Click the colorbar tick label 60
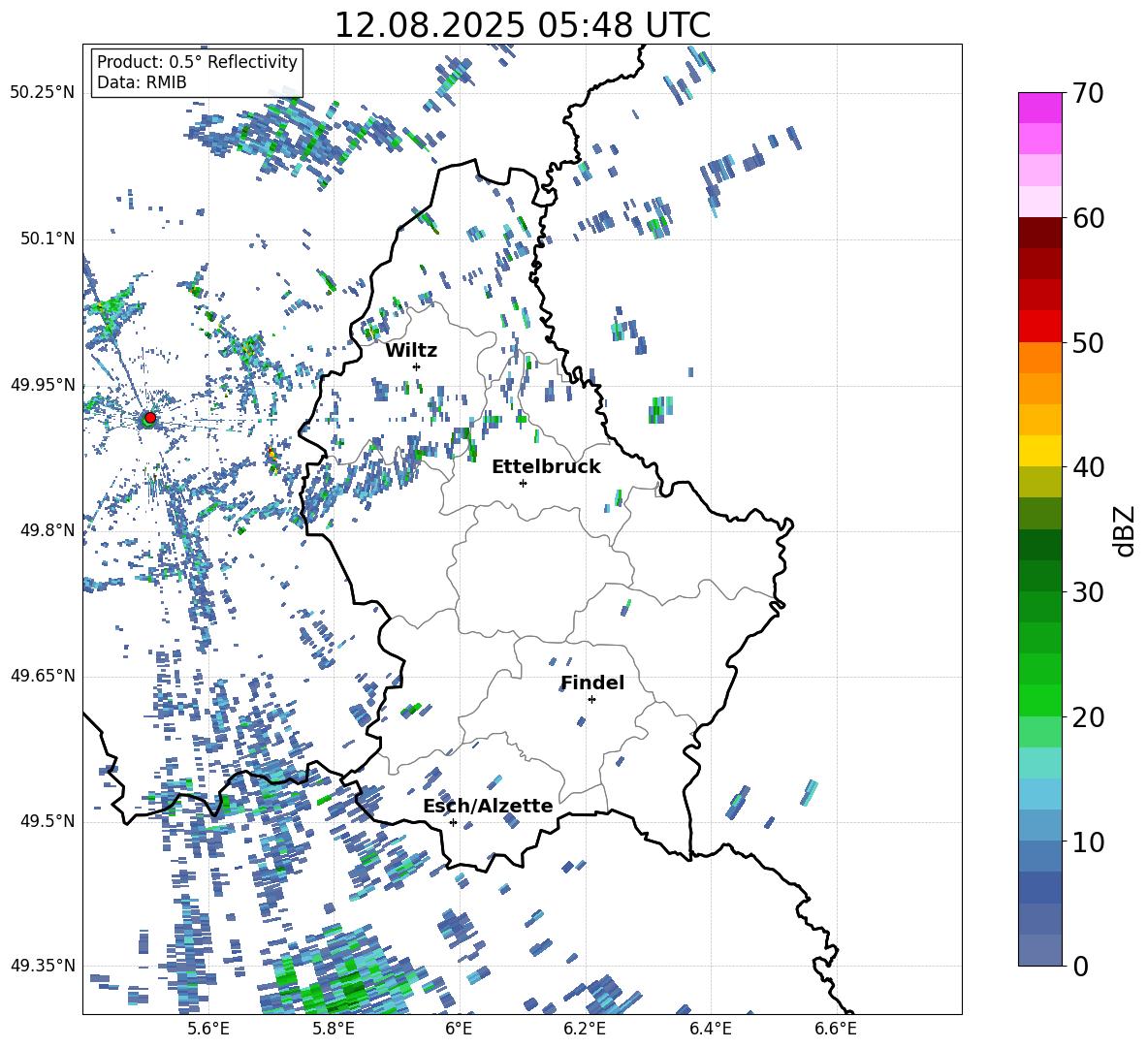The image size is (1148, 1048). [1089, 218]
